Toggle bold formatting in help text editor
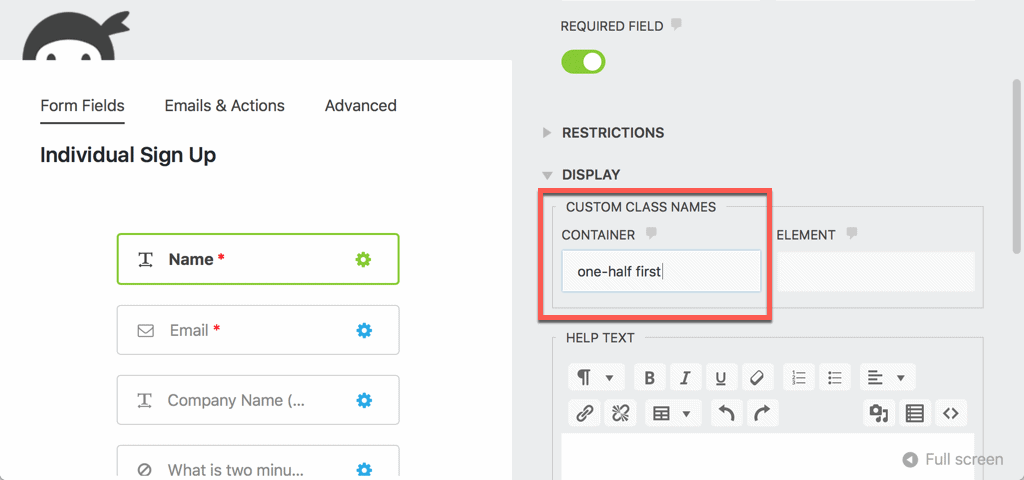Image resolution: width=1024 pixels, height=480 pixels. click(x=649, y=378)
